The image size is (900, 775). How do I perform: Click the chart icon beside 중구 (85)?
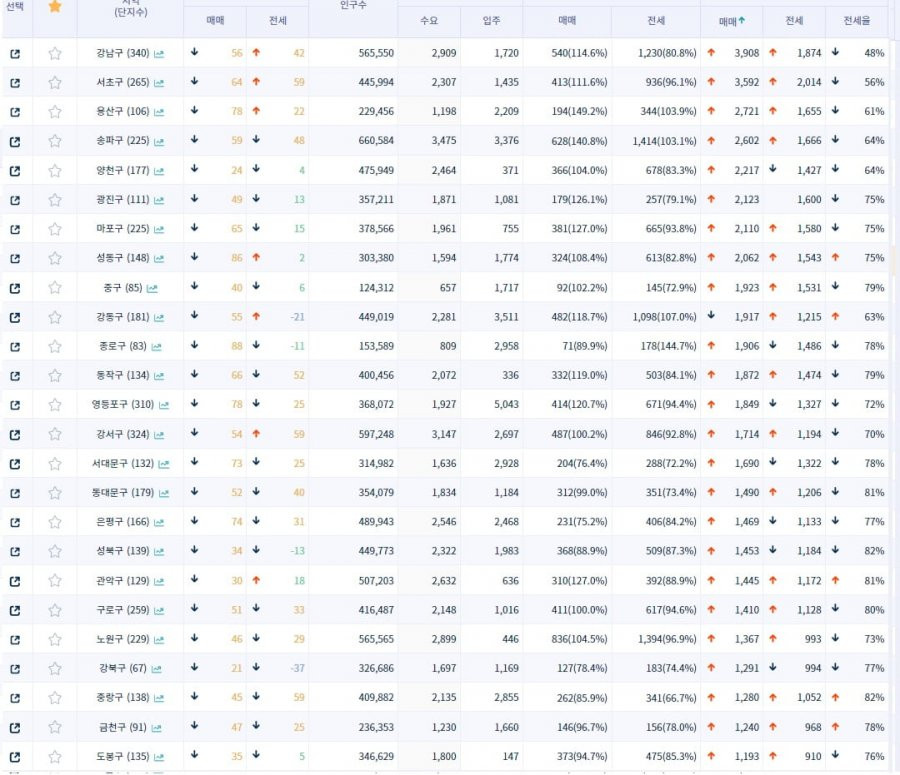coord(152,288)
